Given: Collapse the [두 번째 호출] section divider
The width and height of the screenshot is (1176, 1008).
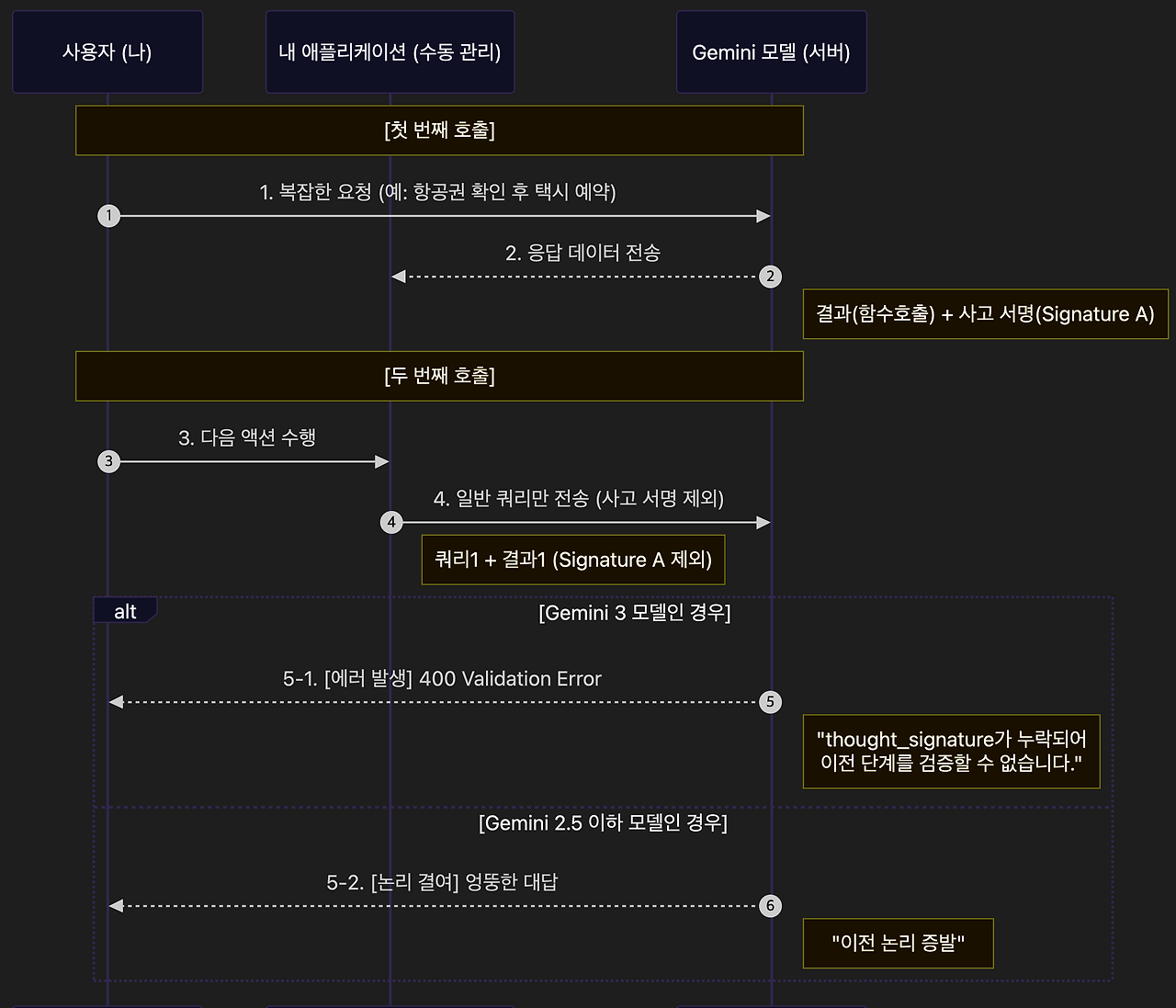Looking at the screenshot, I should point(439,376).
